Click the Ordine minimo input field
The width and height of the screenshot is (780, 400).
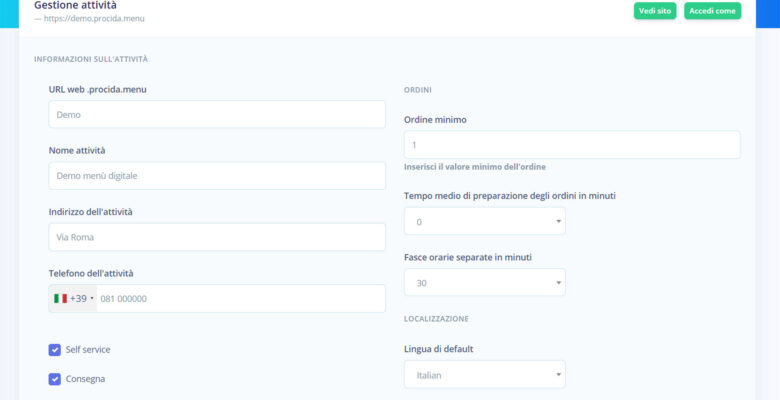572,145
